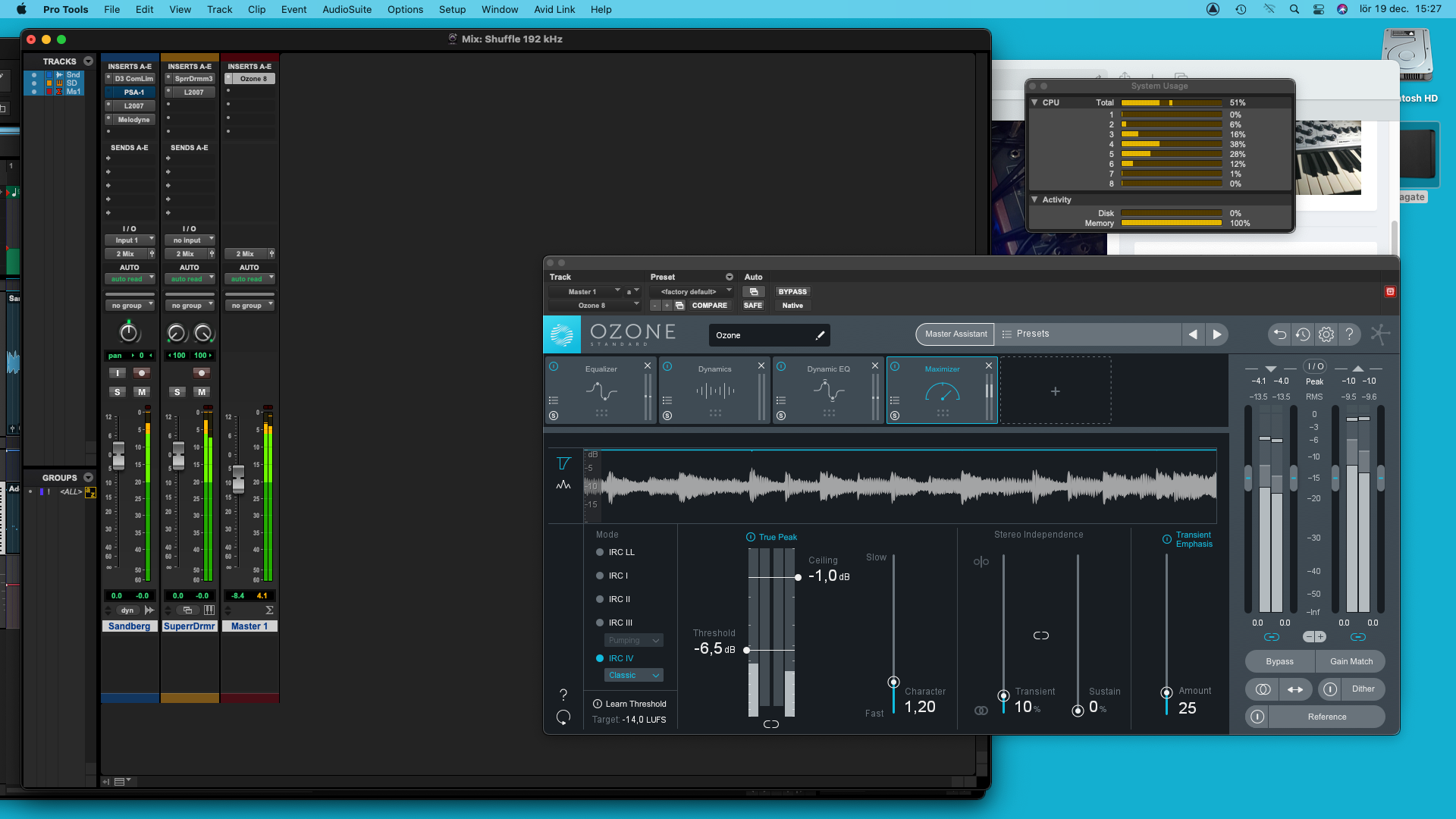The height and width of the screenshot is (819, 1456).
Task: Rename preset with pencil icon
Action: click(x=820, y=335)
